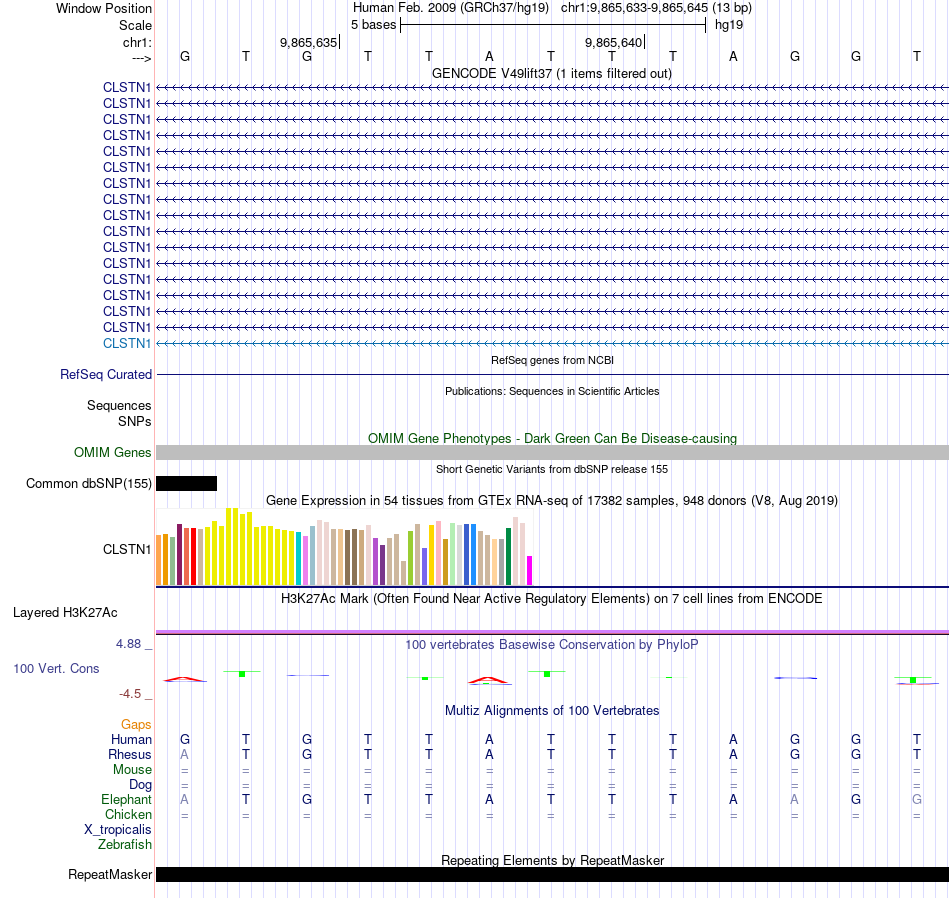The image size is (950, 898).
Task: Click the '4.88' upper conservation axis value
Action: pos(128,644)
